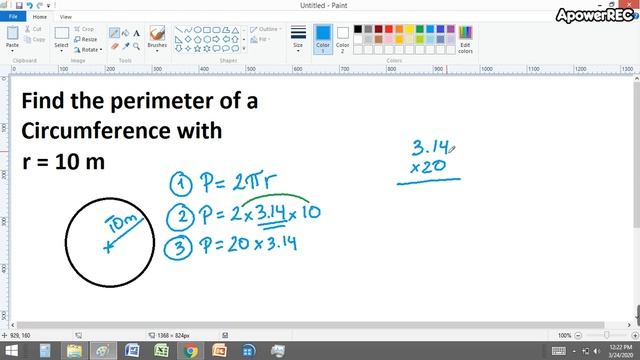The image size is (640, 360).
Task: Click the Brushes icon
Action: [157, 33]
